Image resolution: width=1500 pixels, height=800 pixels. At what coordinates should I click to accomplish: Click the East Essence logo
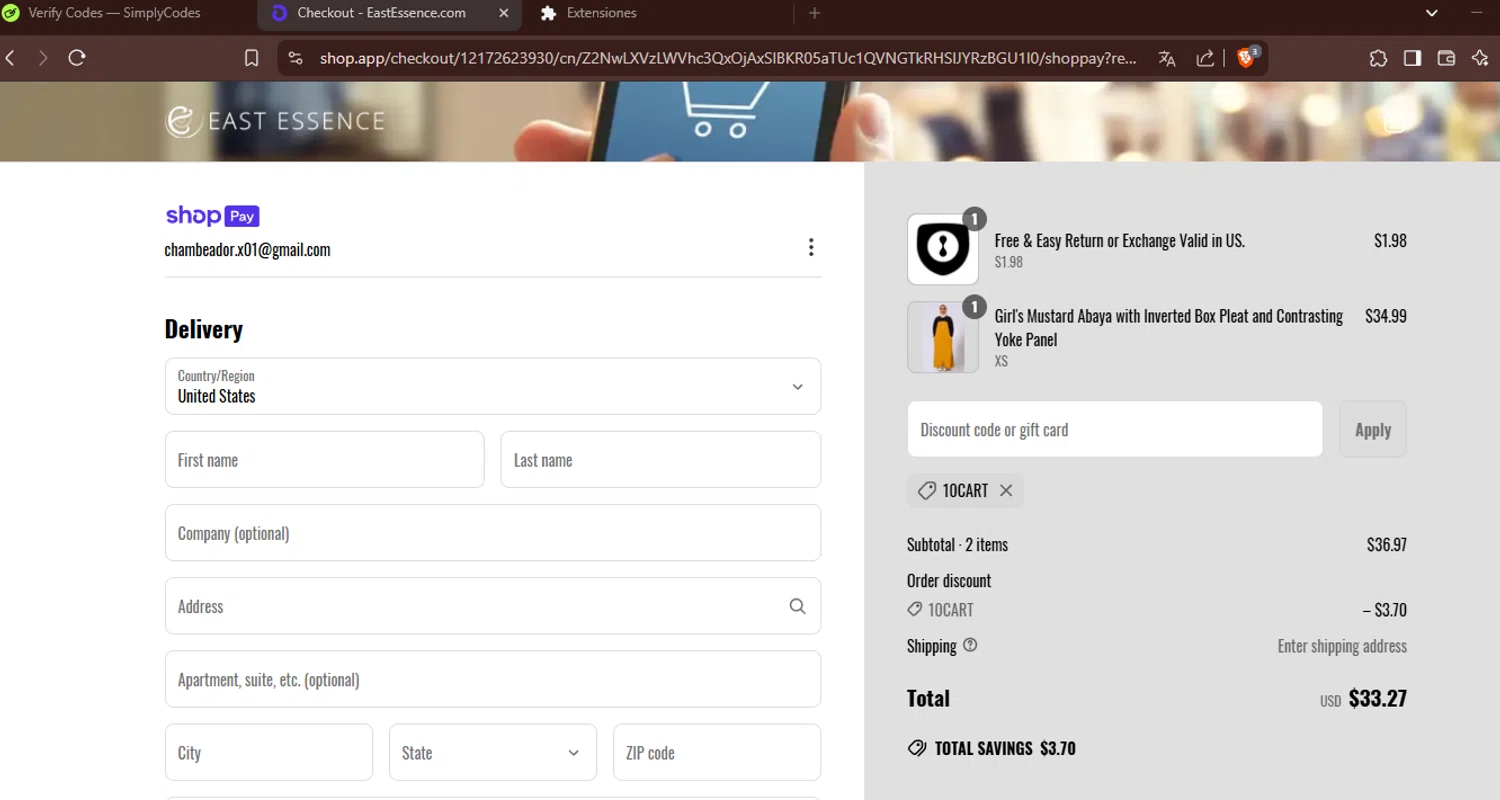(x=275, y=121)
